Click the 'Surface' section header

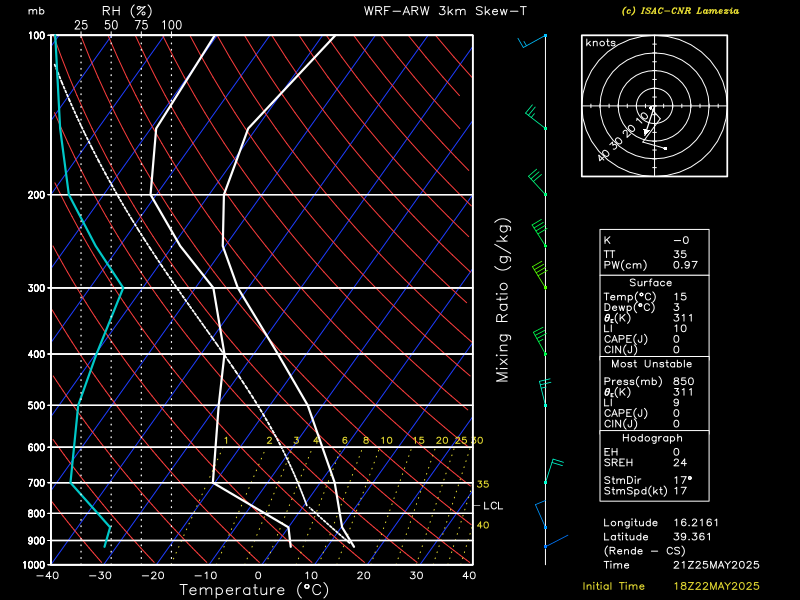[x=651, y=283]
